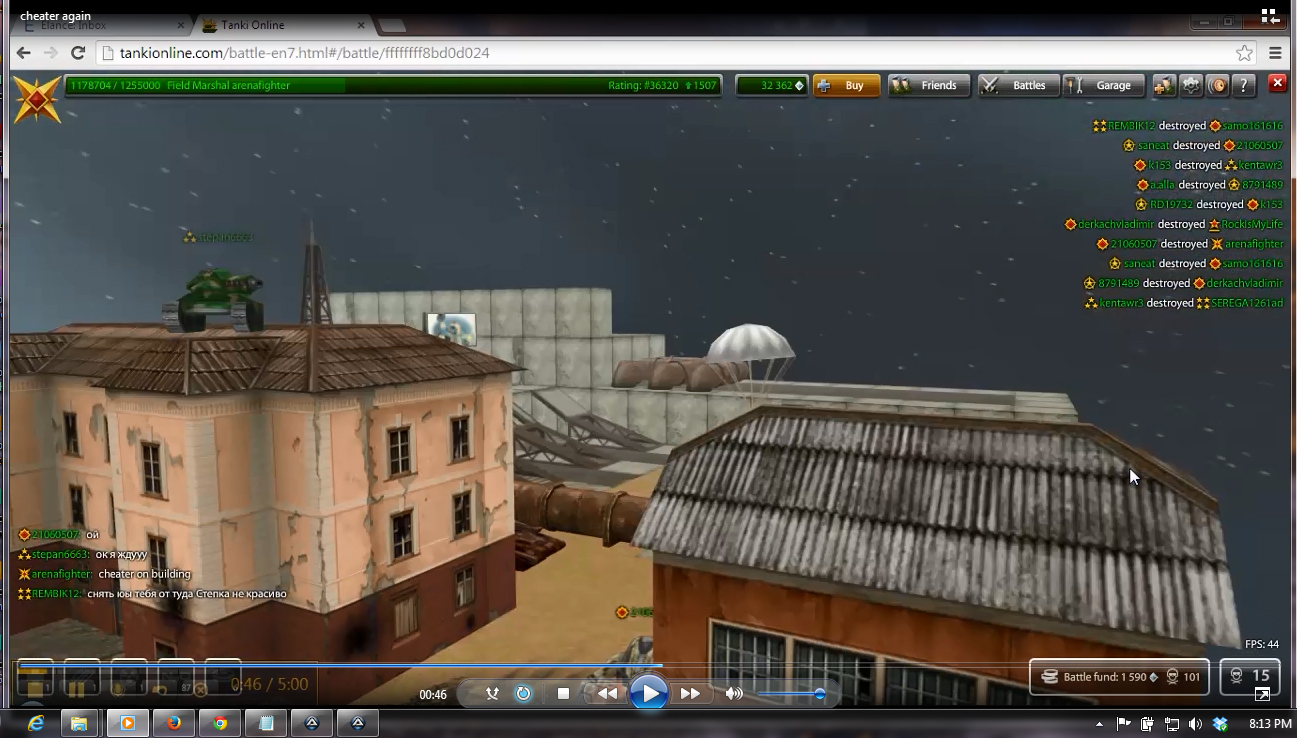Toggle game sound speaker icon
This screenshot has width=1297, height=738.
[1217, 86]
